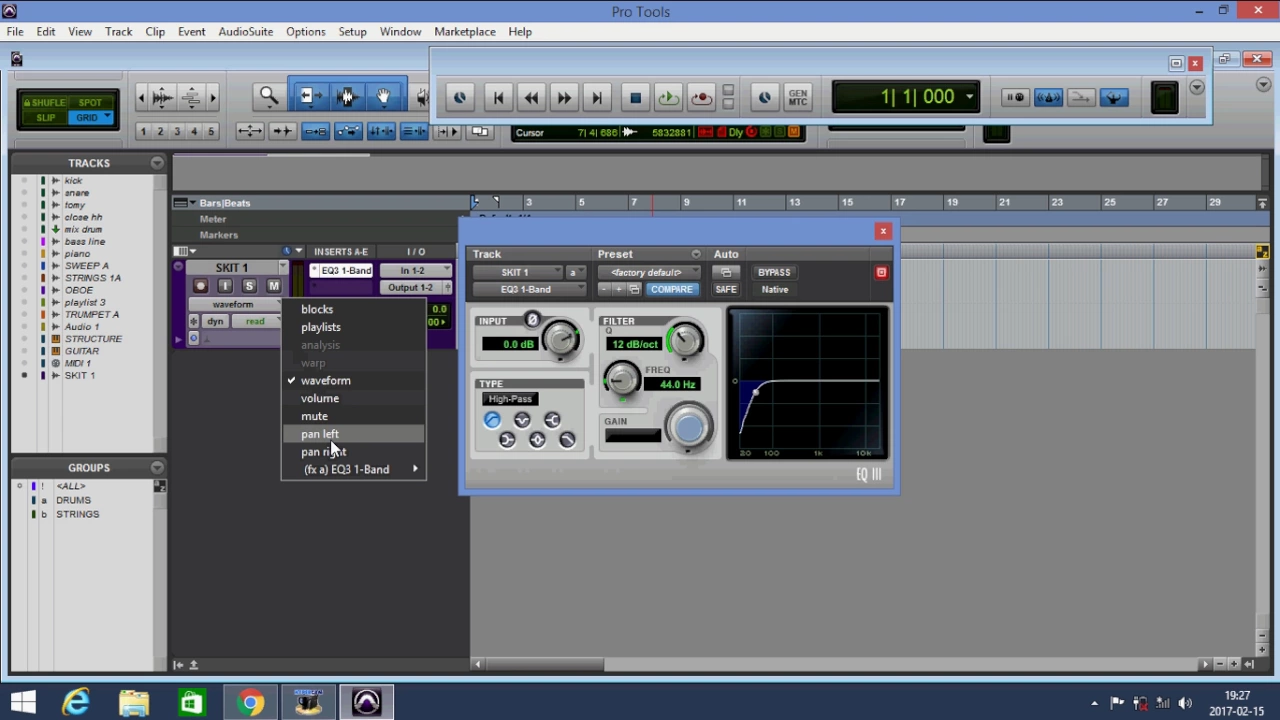The height and width of the screenshot is (720, 1280).
Task: Choose 'volume' from track view menu
Action: pyautogui.click(x=320, y=398)
